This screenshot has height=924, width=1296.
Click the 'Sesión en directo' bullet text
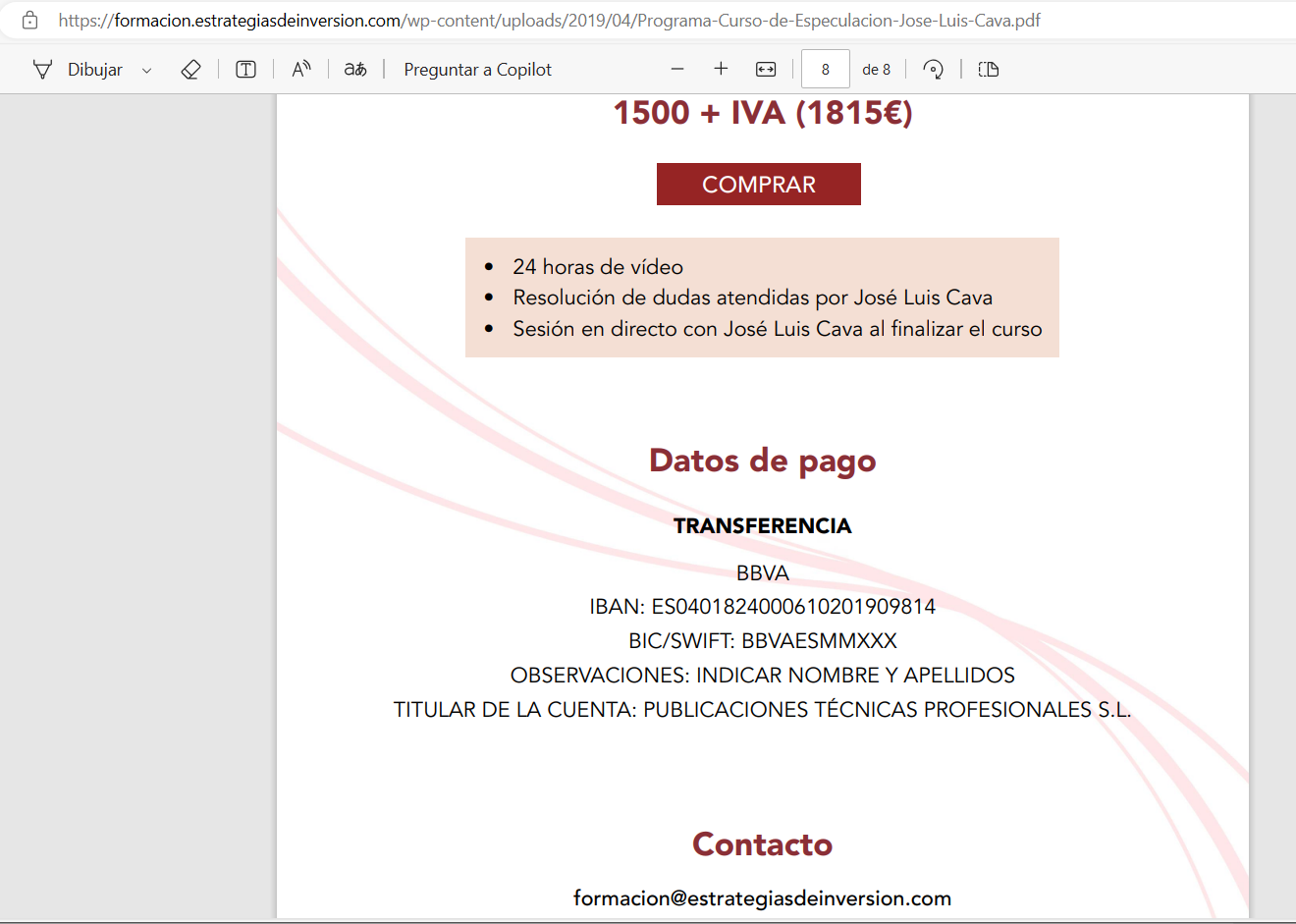point(778,329)
